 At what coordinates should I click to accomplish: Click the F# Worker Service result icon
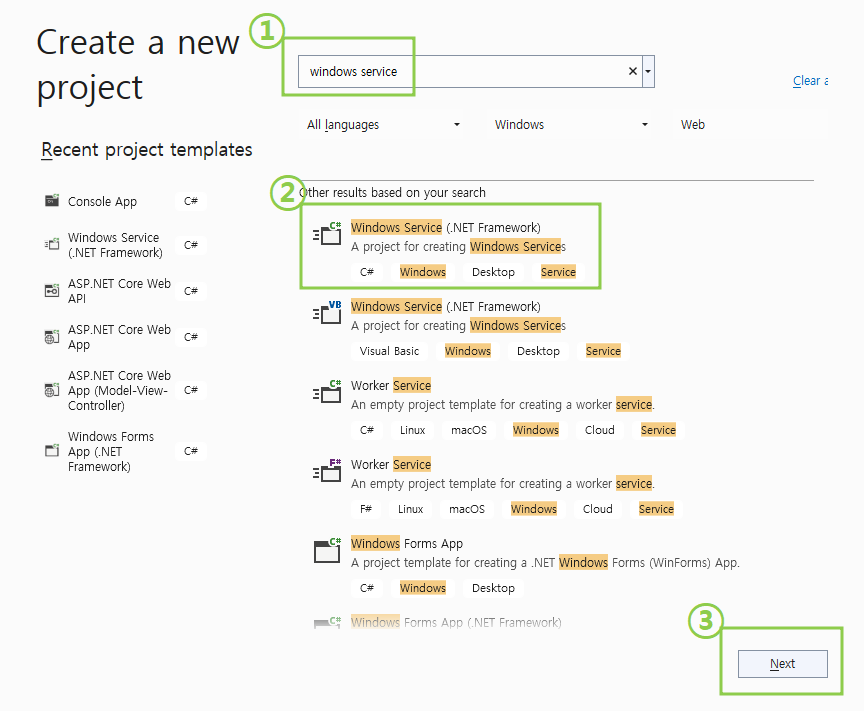point(327,470)
